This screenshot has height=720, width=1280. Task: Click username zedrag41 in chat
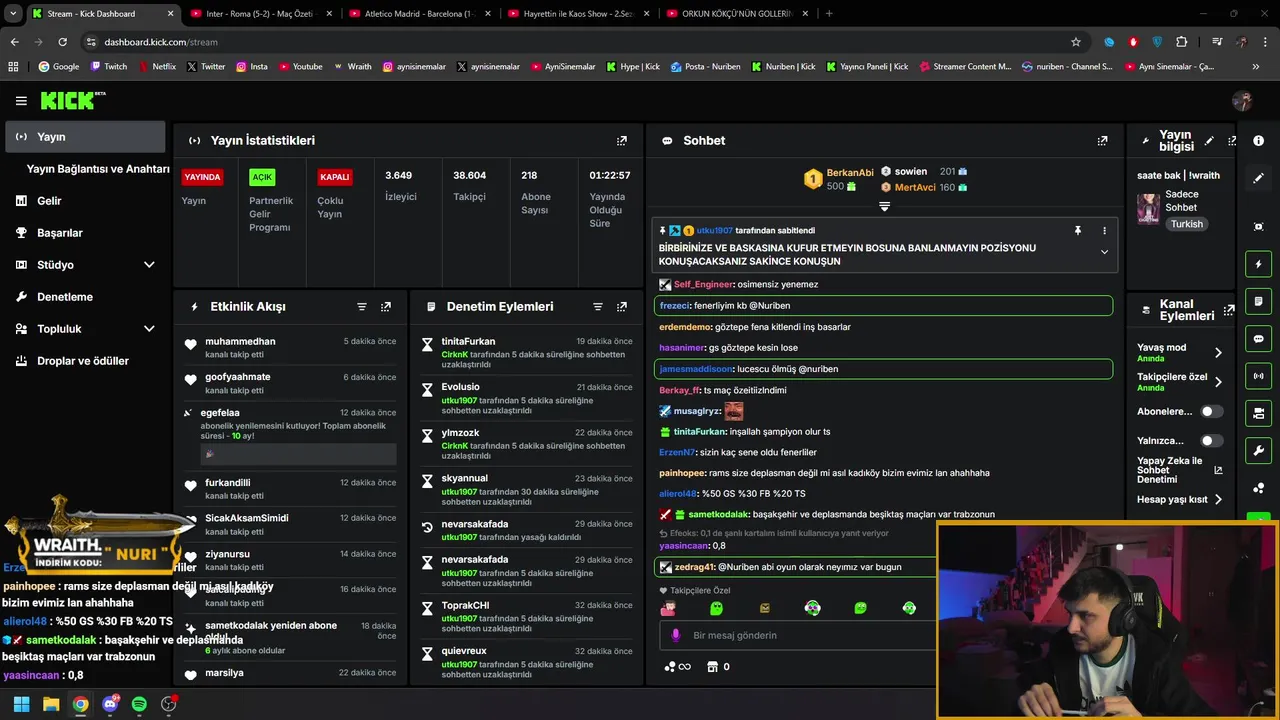[x=694, y=567]
